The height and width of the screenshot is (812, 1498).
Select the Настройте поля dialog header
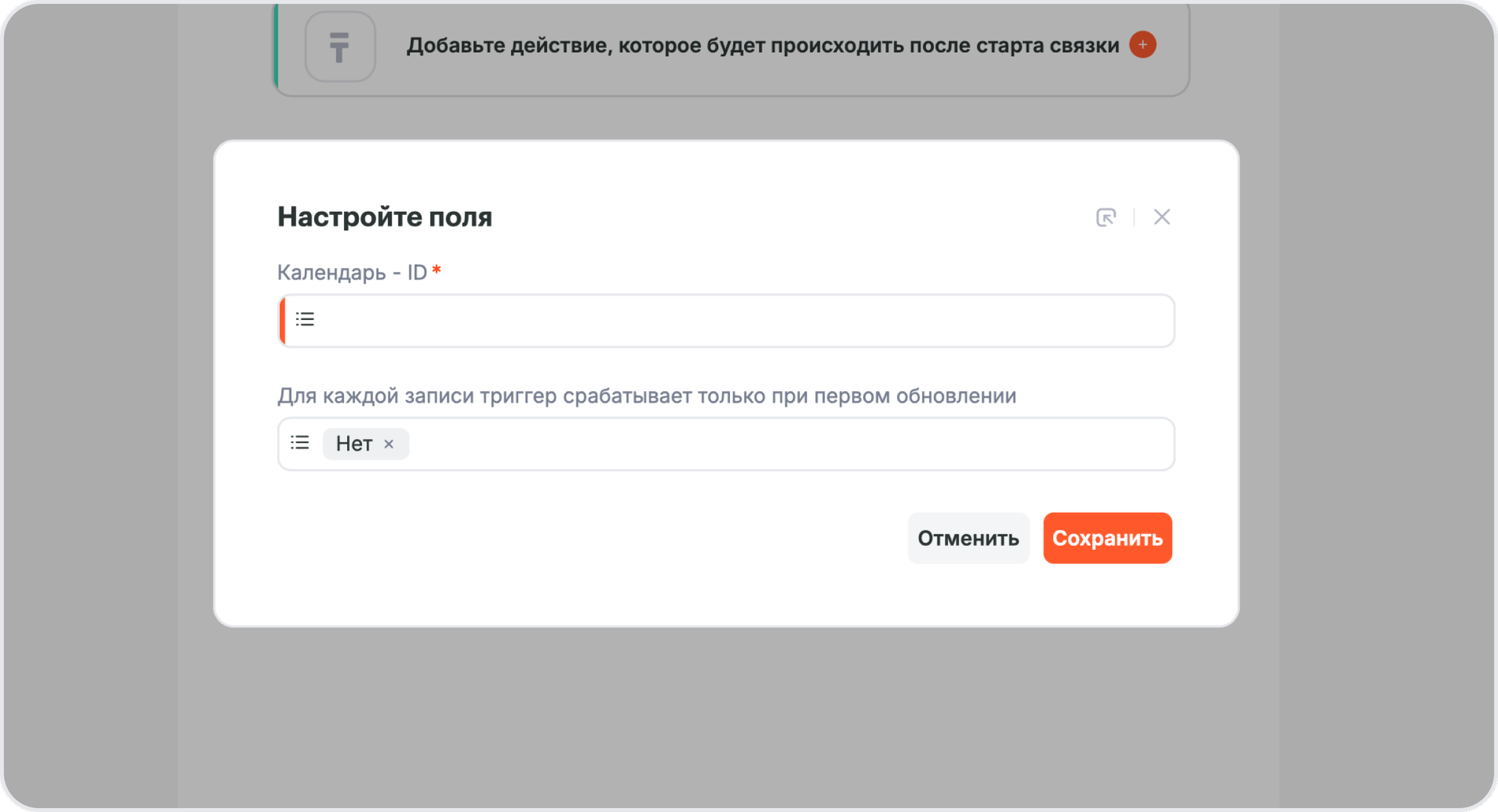click(x=384, y=216)
